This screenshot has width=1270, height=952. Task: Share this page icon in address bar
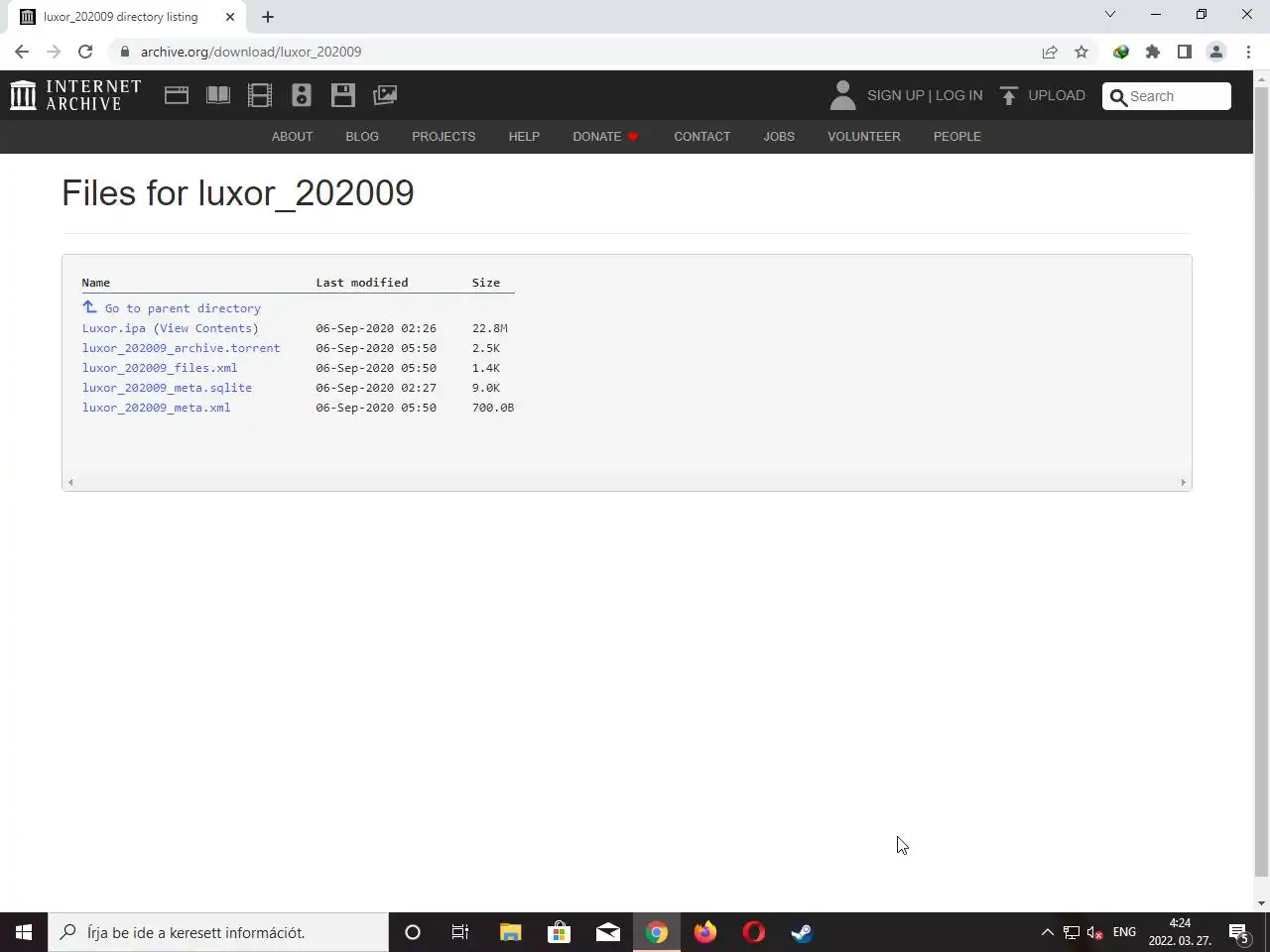[1050, 52]
